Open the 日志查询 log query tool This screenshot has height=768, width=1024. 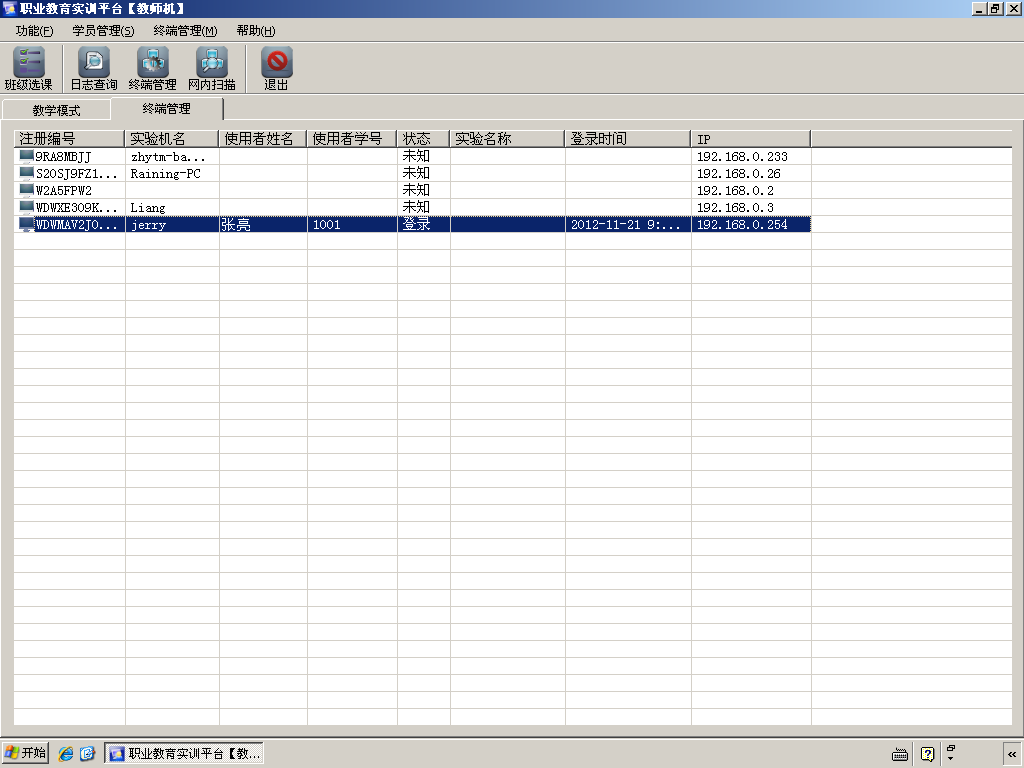pyautogui.click(x=93, y=68)
